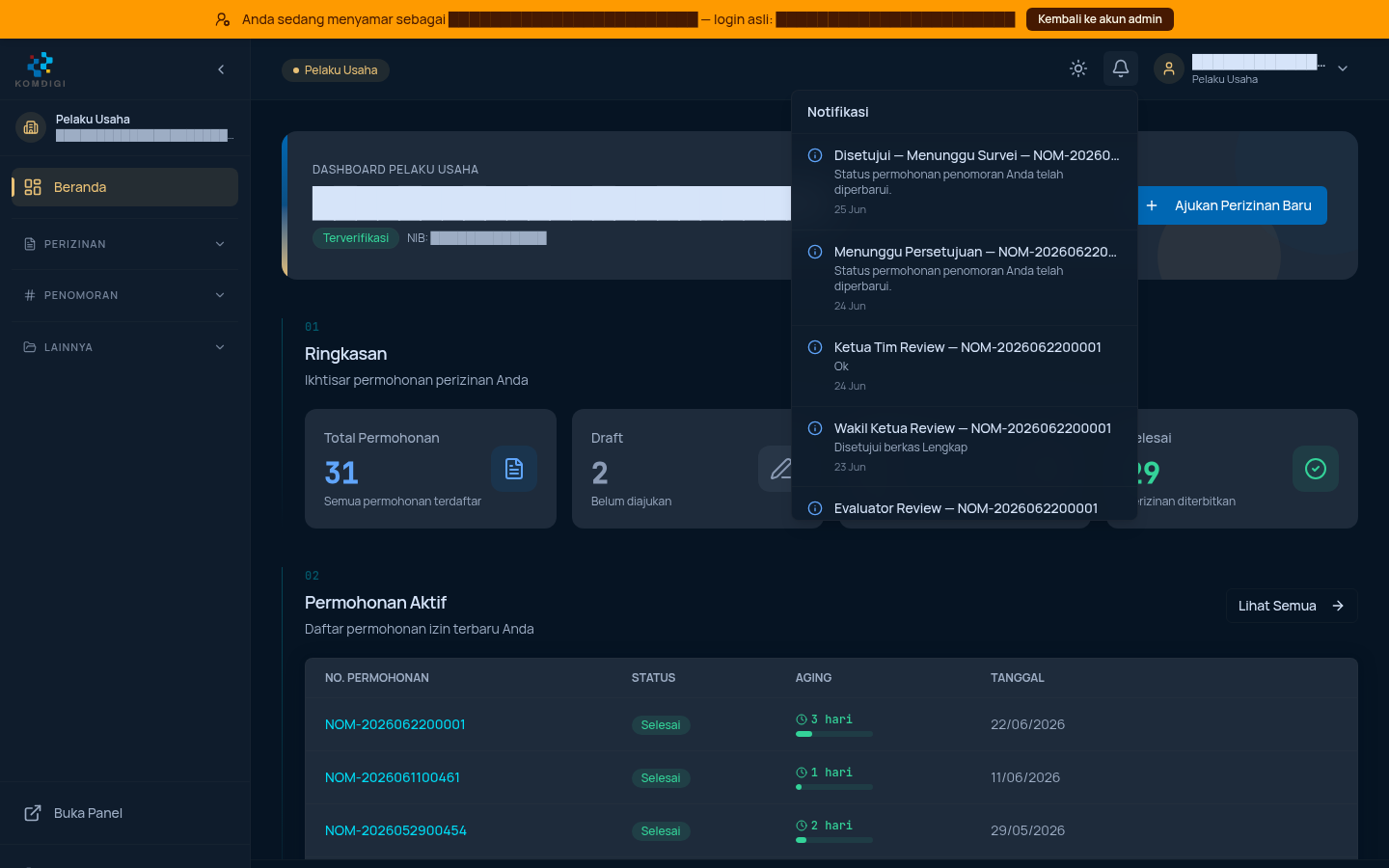Click the NO. PERMOHONAN column header
Screen dimensions: 1389x868
point(377,678)
